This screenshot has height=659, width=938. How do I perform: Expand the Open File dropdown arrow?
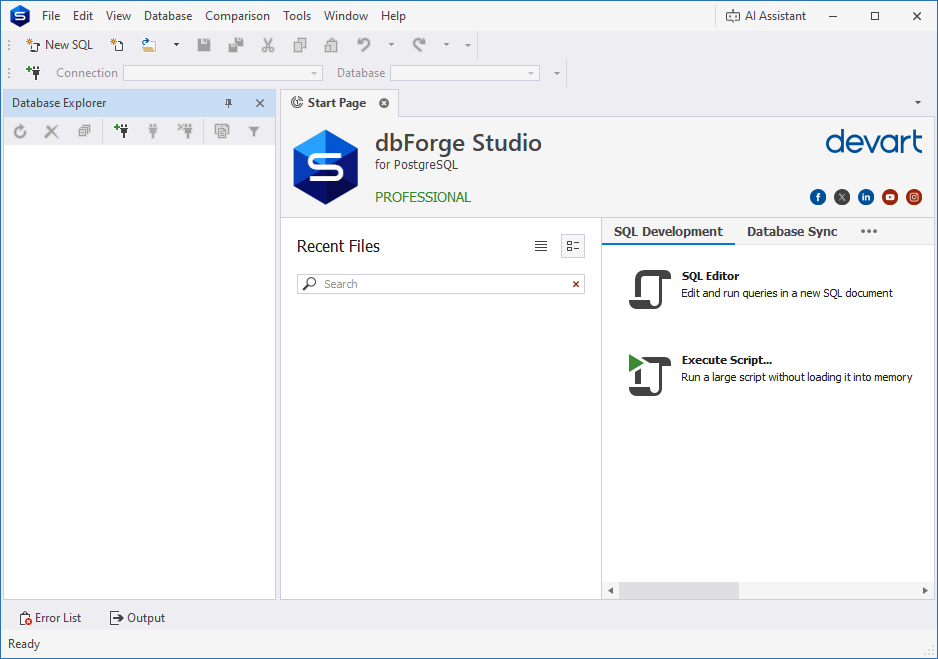[x=175, y=44]
